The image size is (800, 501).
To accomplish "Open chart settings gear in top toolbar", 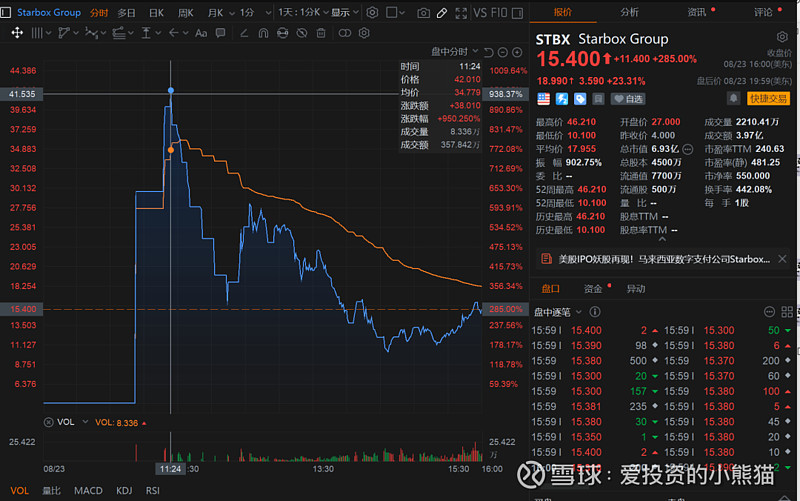I will click(x=372, y=13).
